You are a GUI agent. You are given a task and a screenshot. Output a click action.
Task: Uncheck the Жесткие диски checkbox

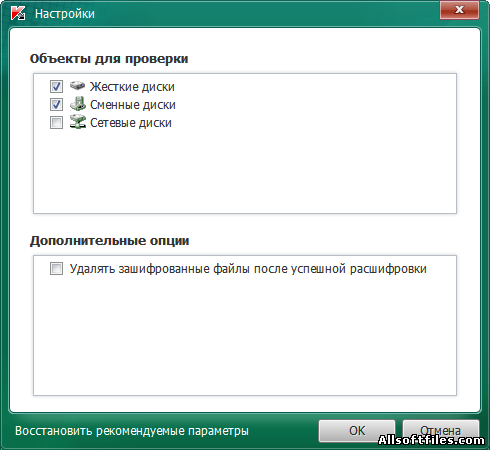tap(56, 87)
